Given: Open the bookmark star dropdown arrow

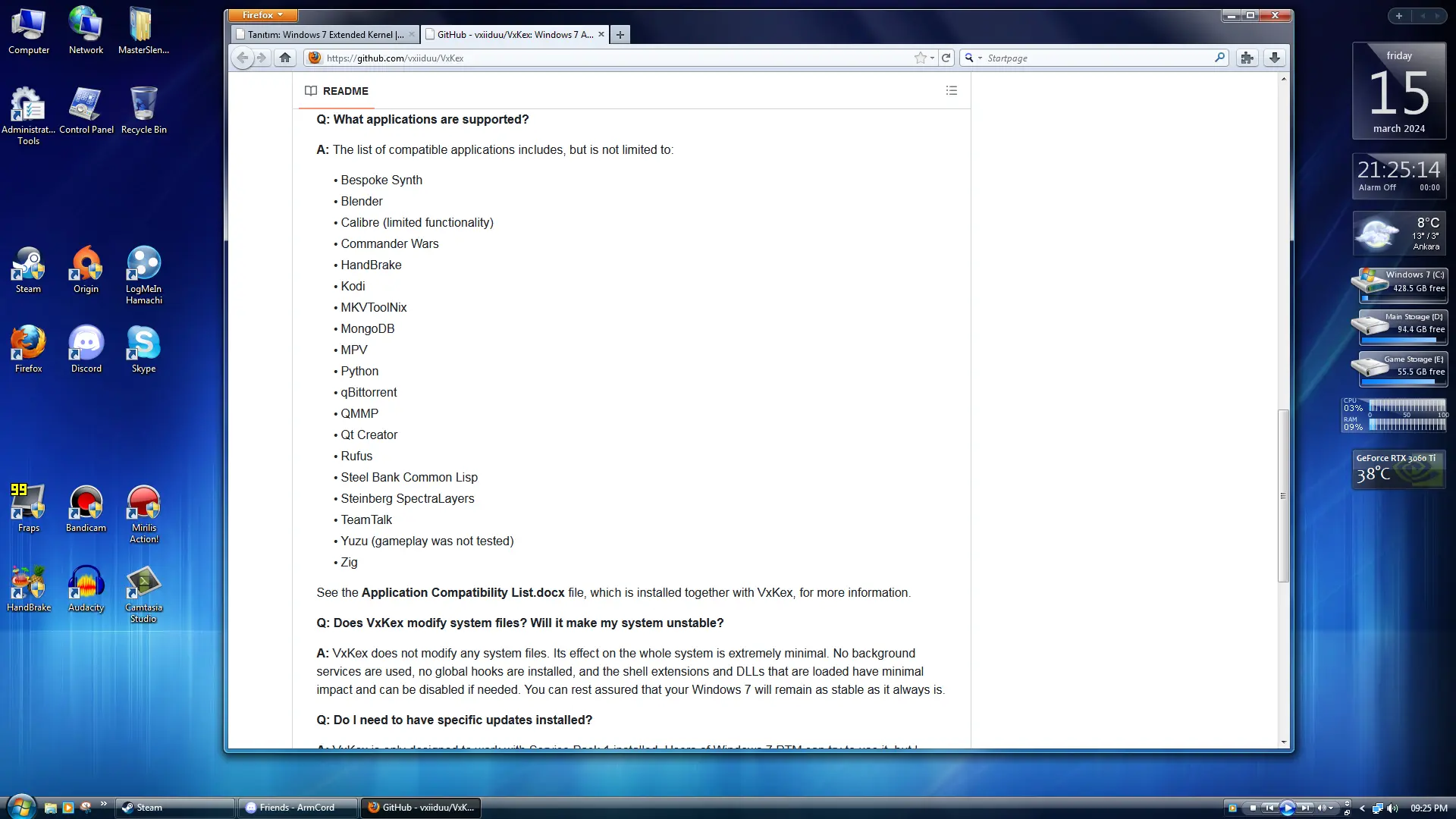Looking at the screenshot, I should point(932,58).
